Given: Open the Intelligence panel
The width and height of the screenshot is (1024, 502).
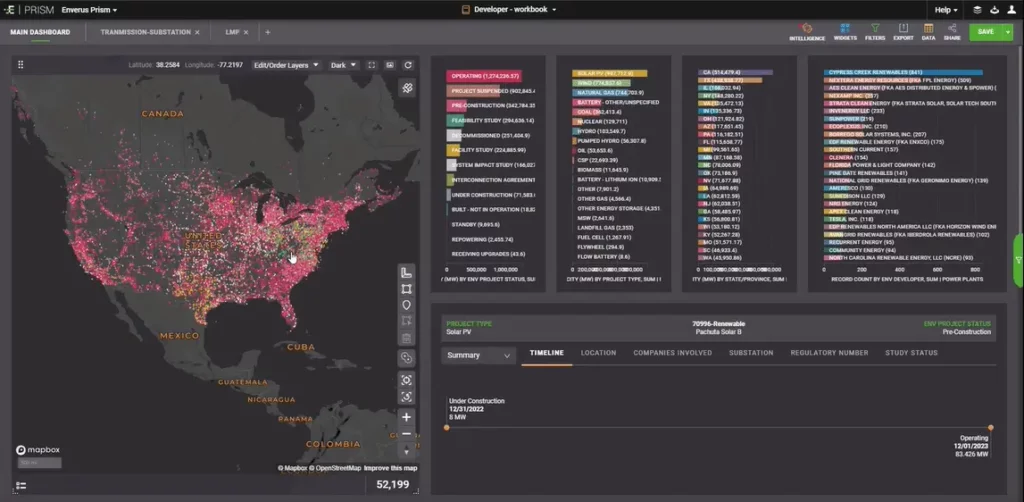Looking at the screenshot, I should coord(806,32).
